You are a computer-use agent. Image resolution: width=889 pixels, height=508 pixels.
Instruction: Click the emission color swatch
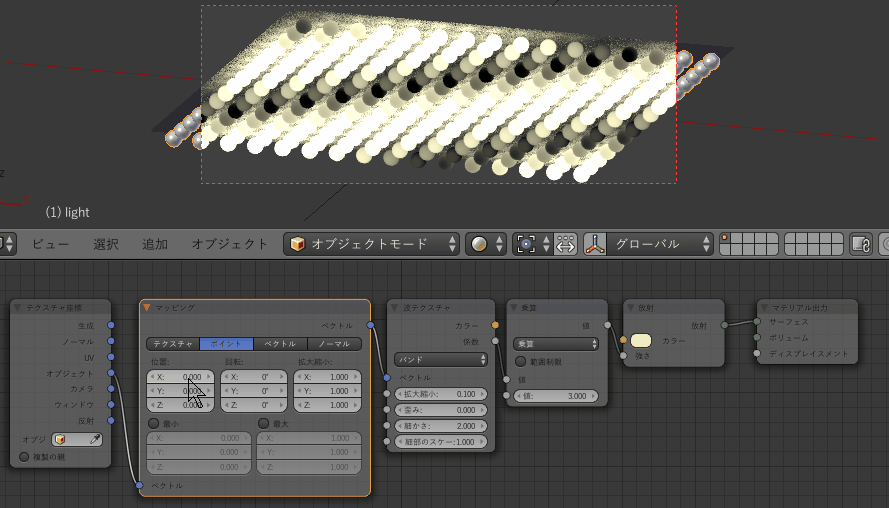[x=641, y=340]
